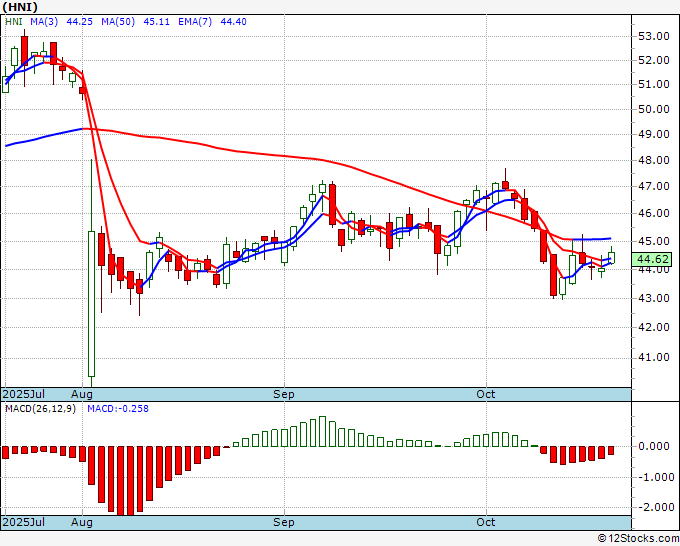Click the 0.000 MACD axis label

tap(657, 446)
